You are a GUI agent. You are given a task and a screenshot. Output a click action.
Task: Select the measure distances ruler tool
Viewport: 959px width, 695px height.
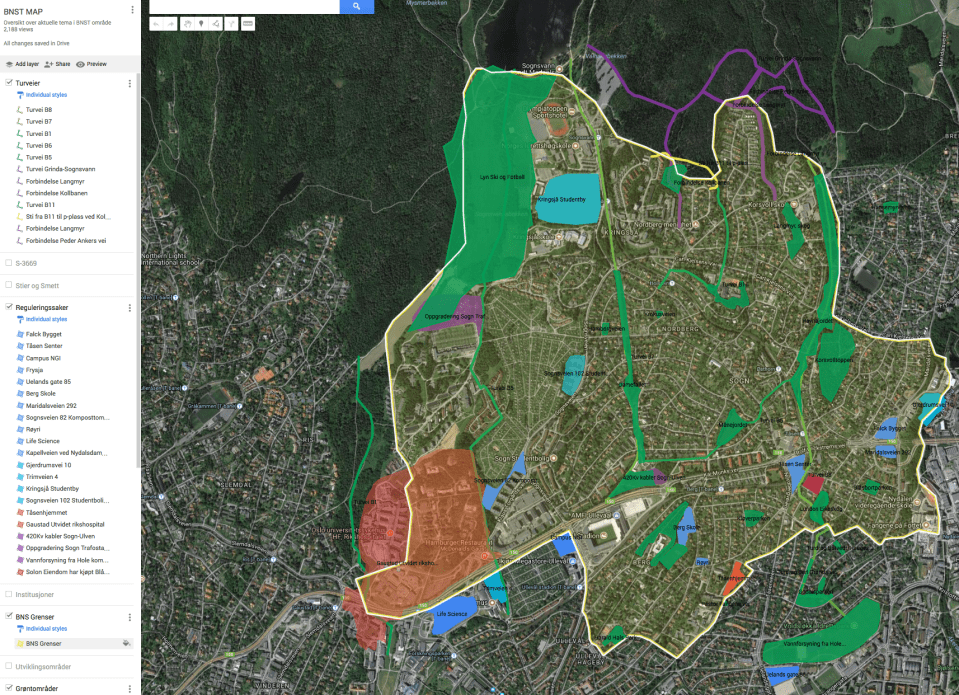[x=247, y=23]
